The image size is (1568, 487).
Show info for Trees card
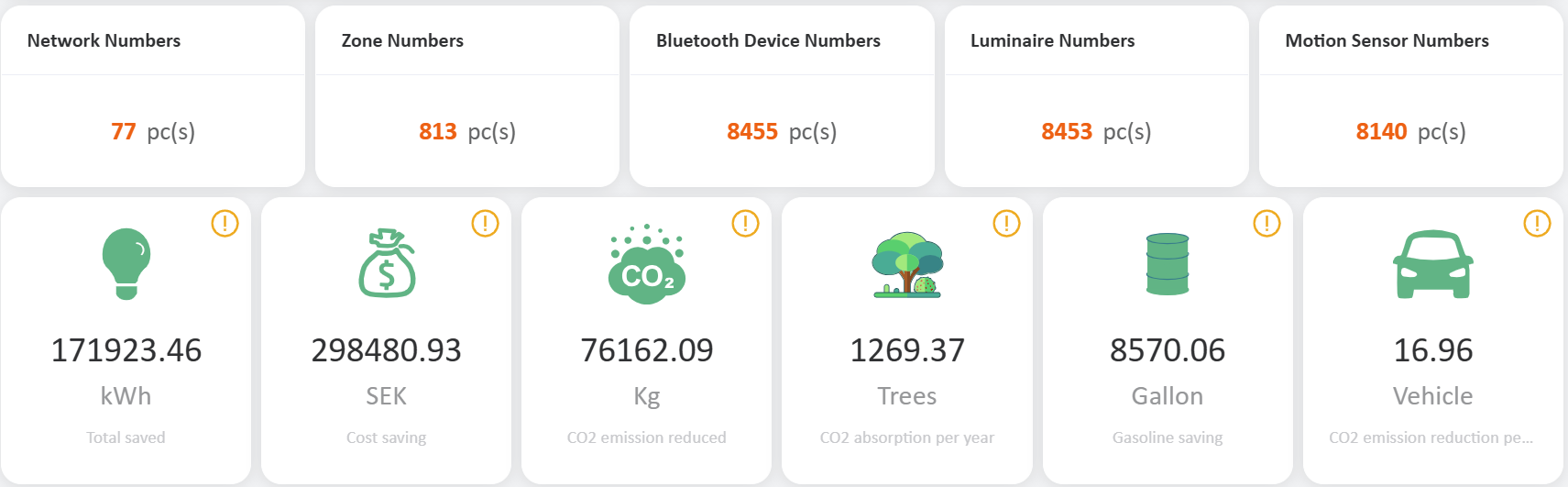coord(1006,223)
